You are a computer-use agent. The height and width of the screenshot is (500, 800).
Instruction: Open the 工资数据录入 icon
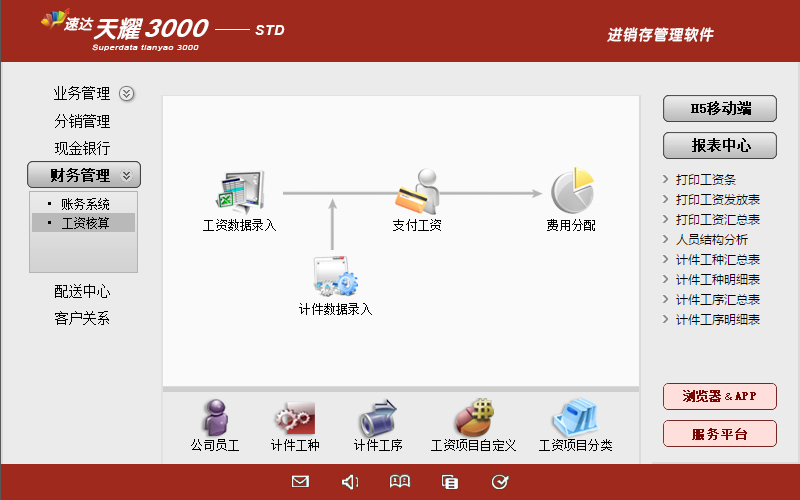(x=240, y=190)
